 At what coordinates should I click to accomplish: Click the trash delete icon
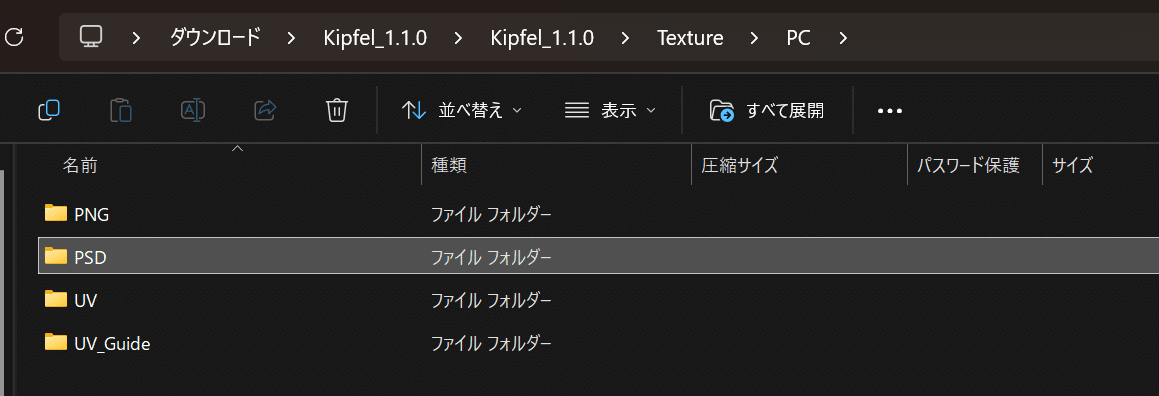tap(336, 111)
